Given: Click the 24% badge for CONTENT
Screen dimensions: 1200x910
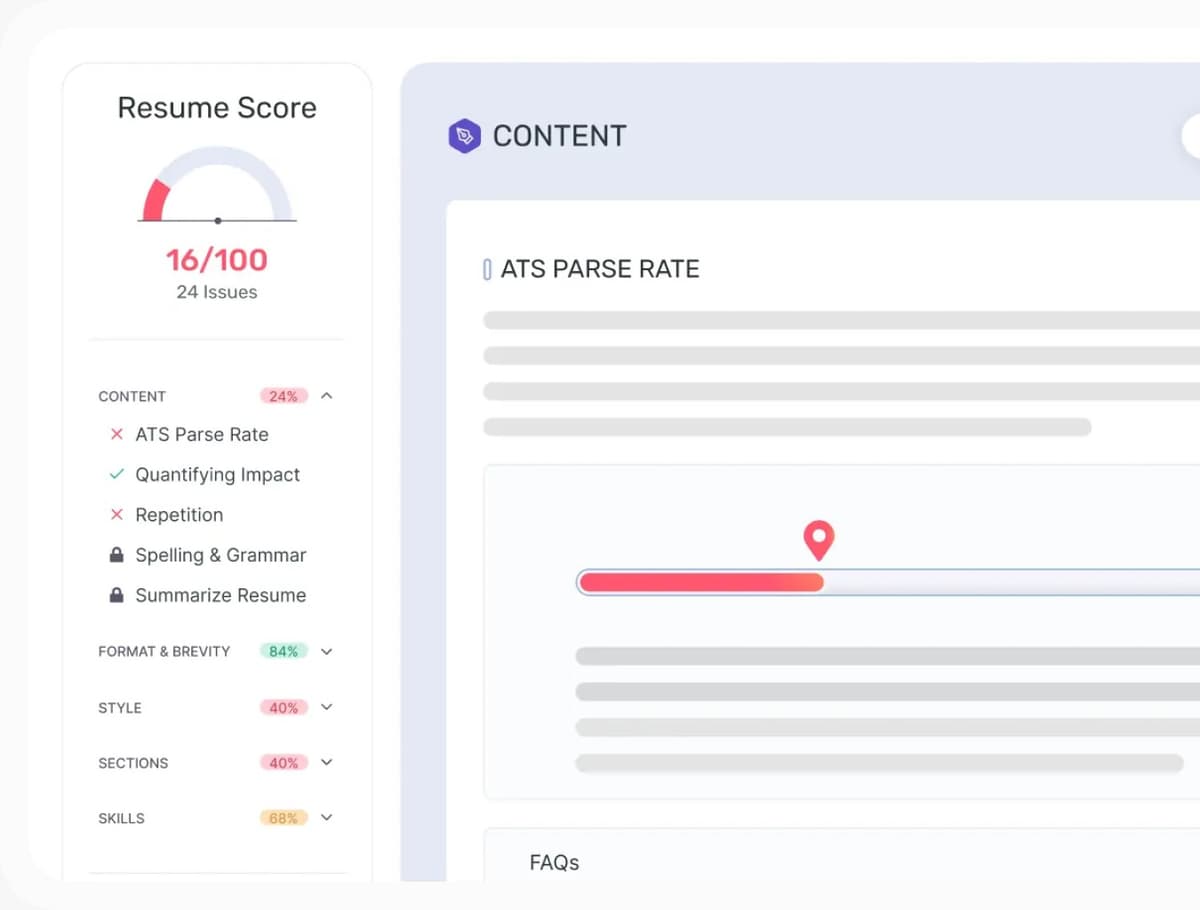Looking at the screenshot, I should point(284,396).
